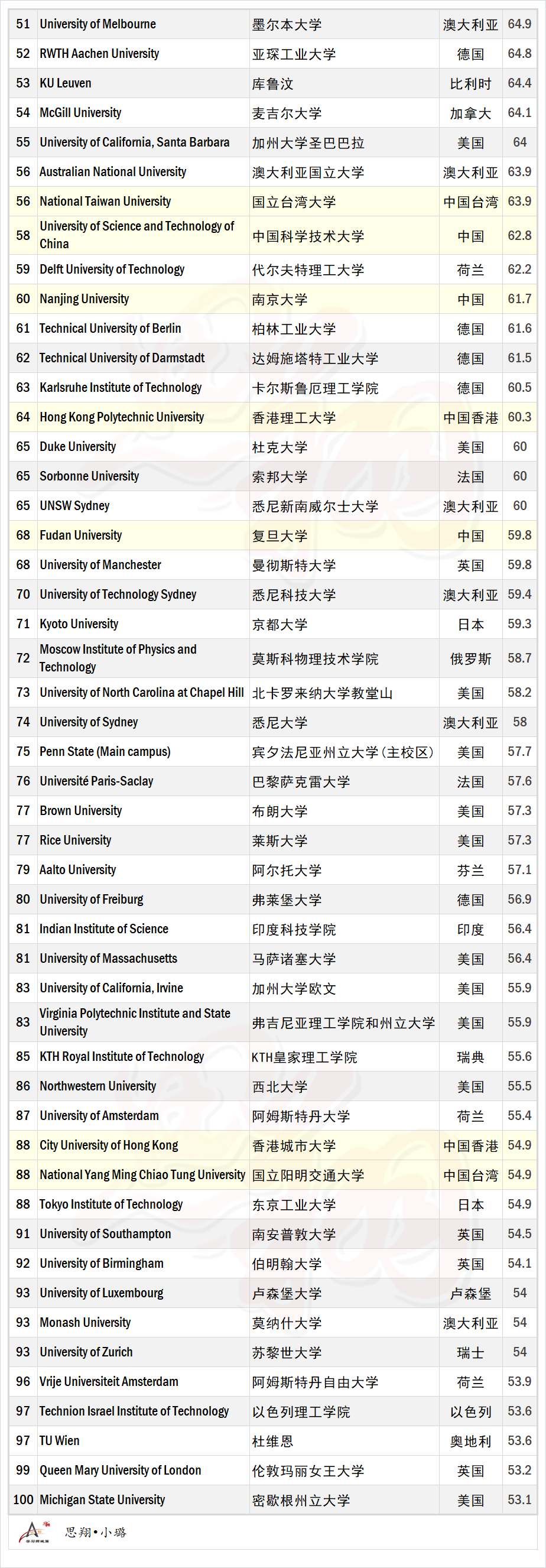The width and height of the screenshot is (546, 1568).
Task: Select the Chinese name 麦吉尔大学
Action: coord(287,113)
